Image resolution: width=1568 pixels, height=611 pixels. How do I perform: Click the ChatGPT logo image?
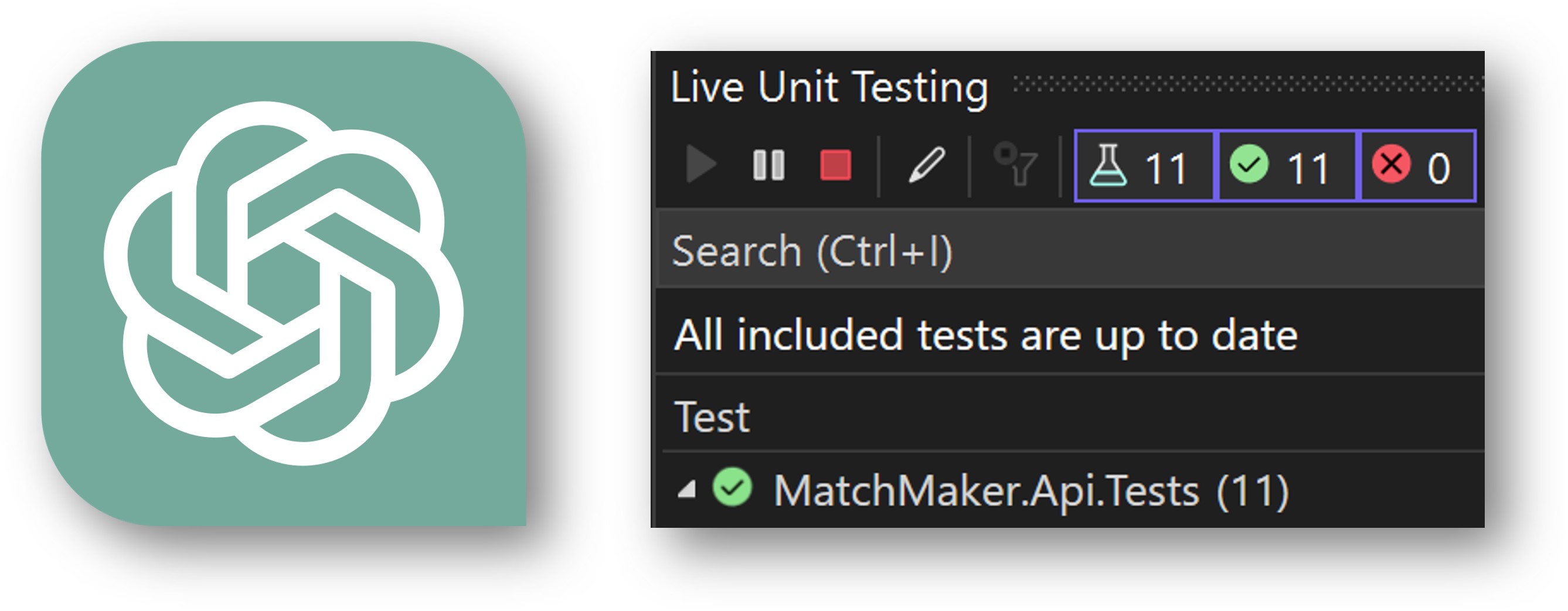[284, 284]
